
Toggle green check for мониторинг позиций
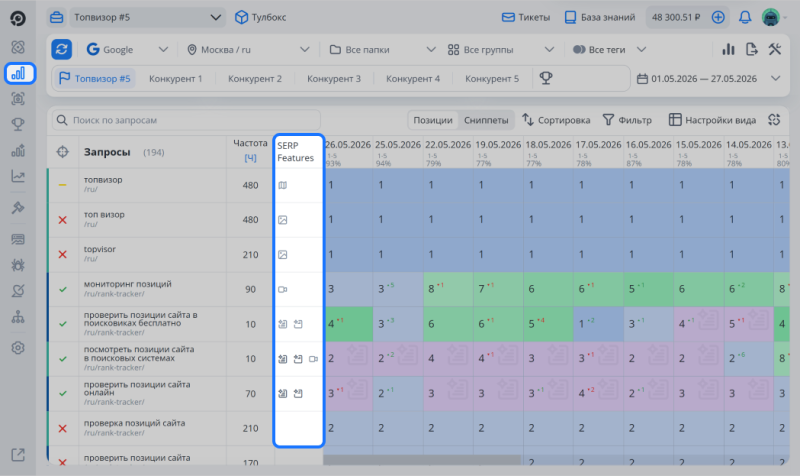[x=63, y=289]
